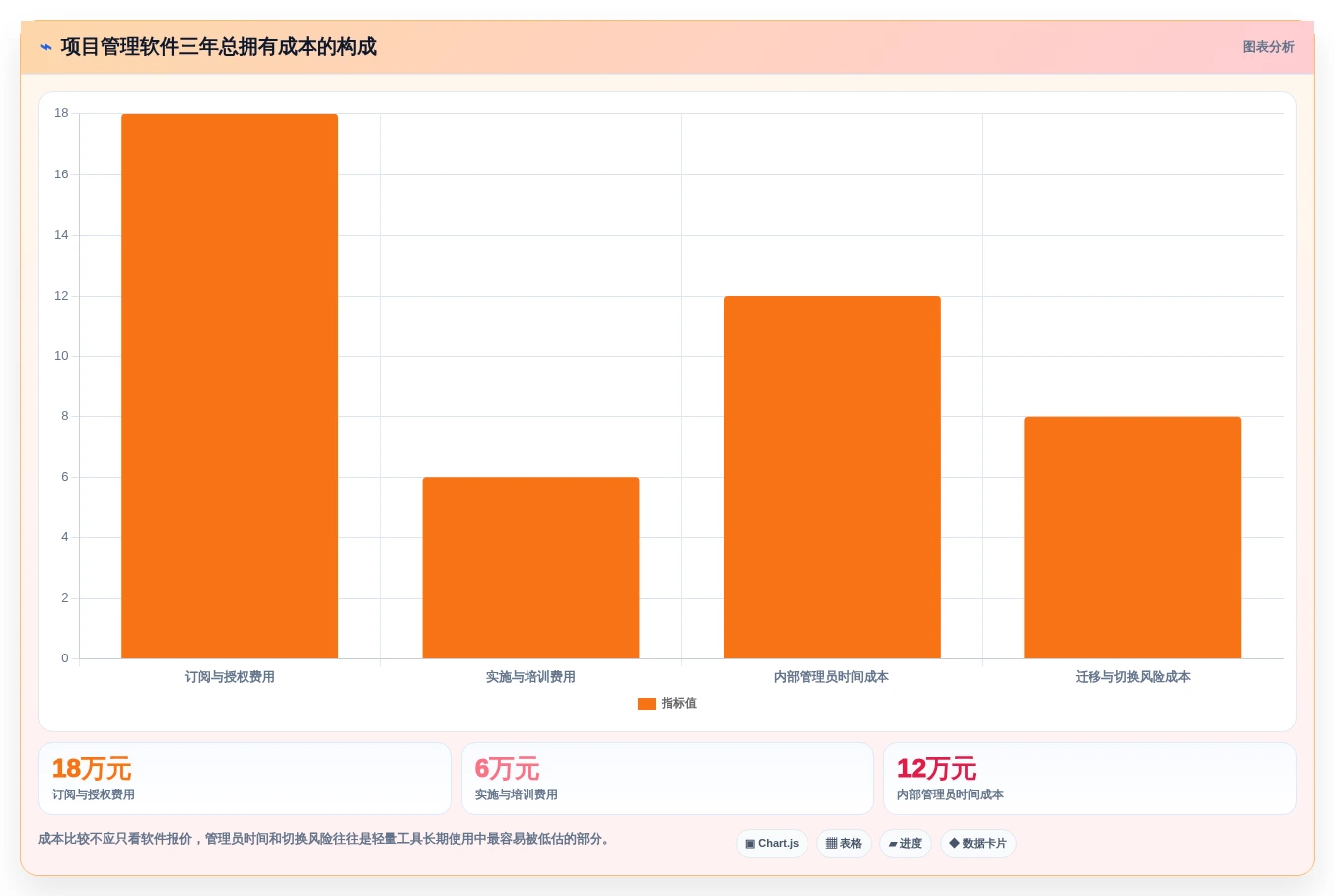Click the y-axis tick label 0
Viewport: 1335px width, 896px height.
pyautogui.click(x=65, y=658)
